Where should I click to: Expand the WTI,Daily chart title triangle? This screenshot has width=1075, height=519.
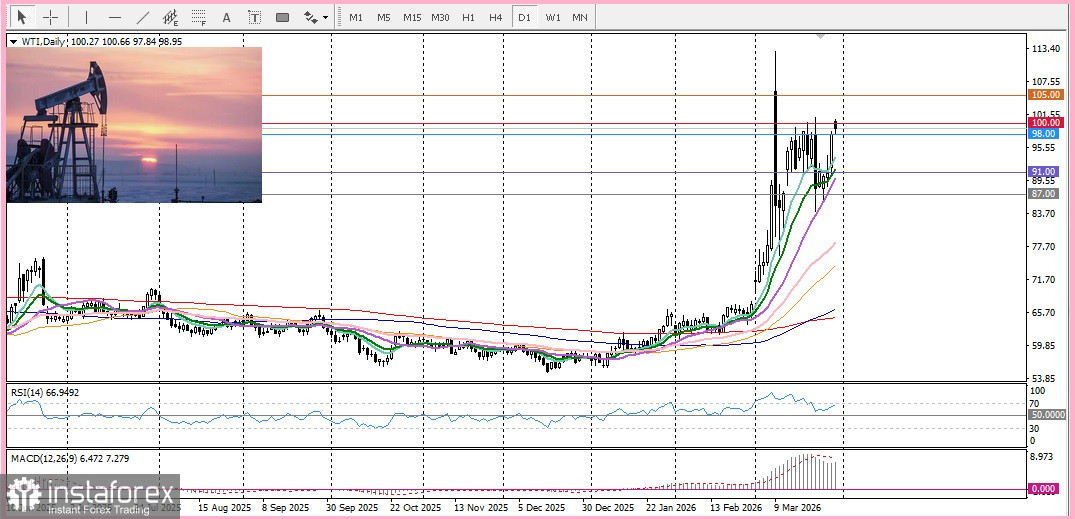click(12, 41)
